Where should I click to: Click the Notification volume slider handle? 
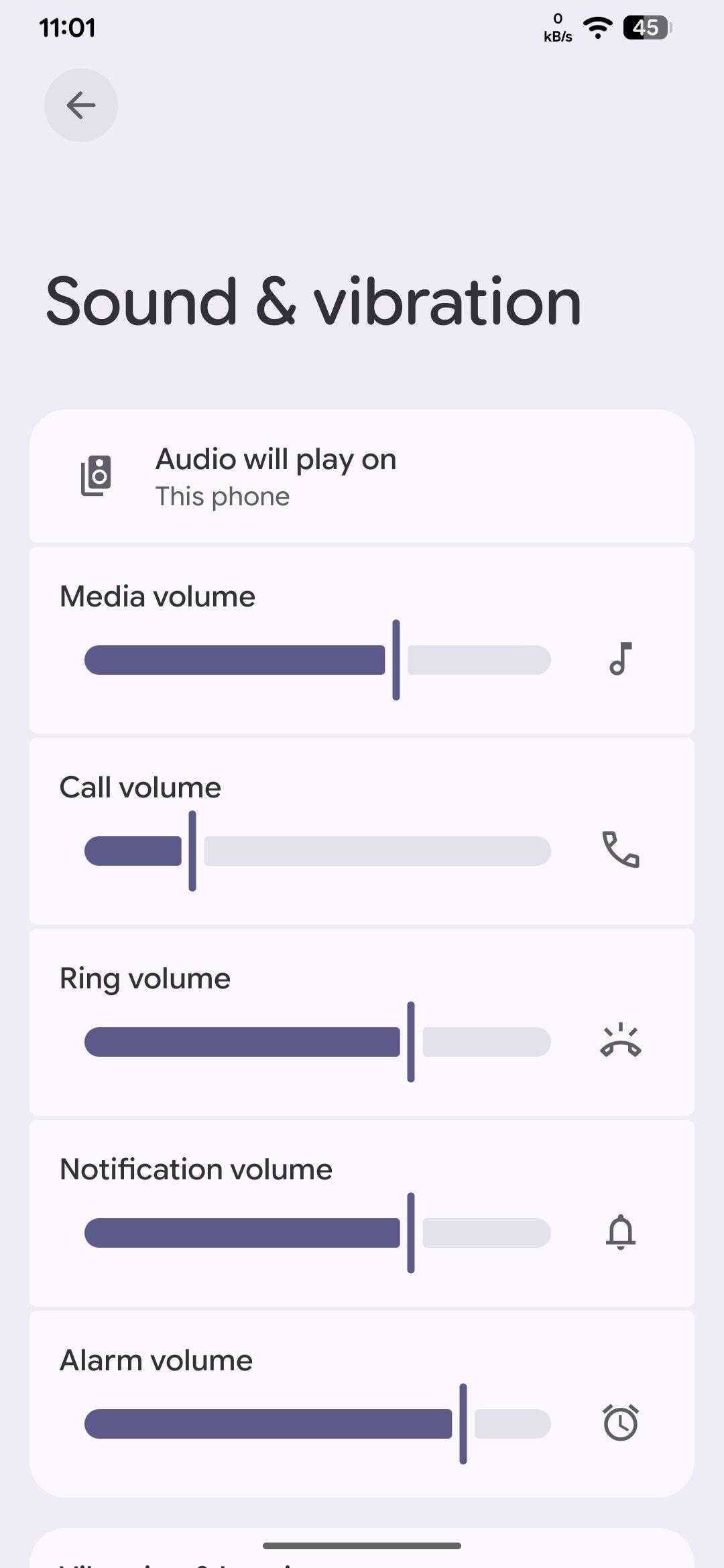[x=411, y=1233]
